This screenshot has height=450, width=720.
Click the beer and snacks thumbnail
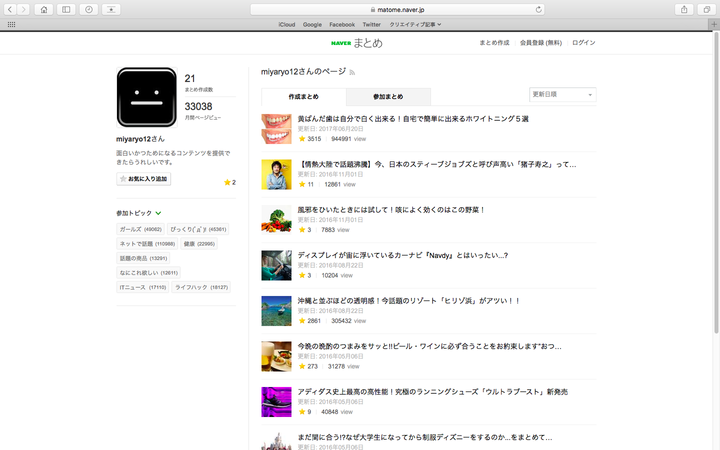pyautogui.click(x=276, y=356)
